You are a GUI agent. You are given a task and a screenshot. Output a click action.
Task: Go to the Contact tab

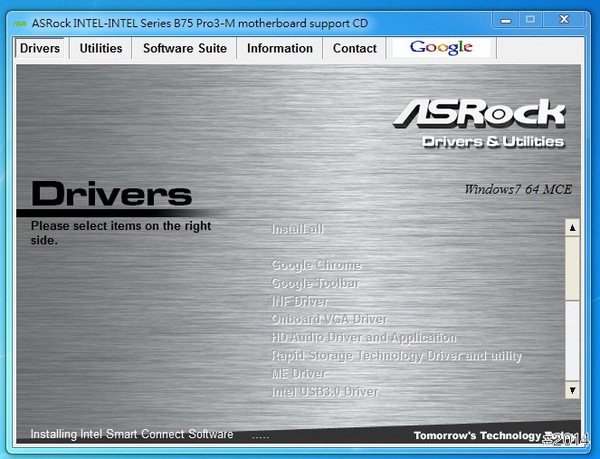tap(355, 48)
